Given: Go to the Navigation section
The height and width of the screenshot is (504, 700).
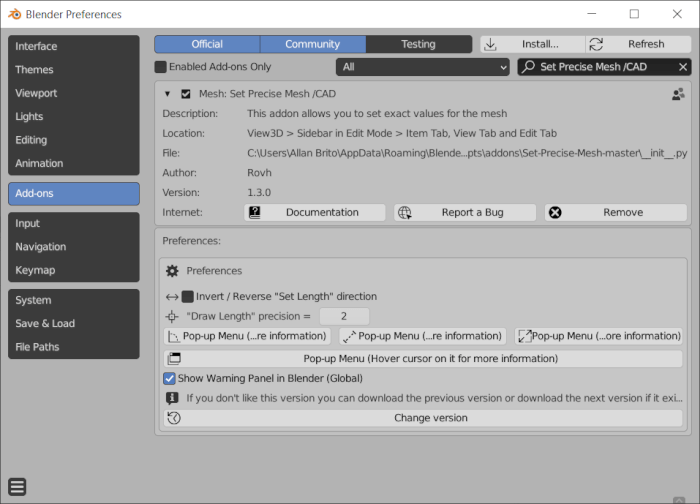Looking at the screenshot, I should 74,247.
